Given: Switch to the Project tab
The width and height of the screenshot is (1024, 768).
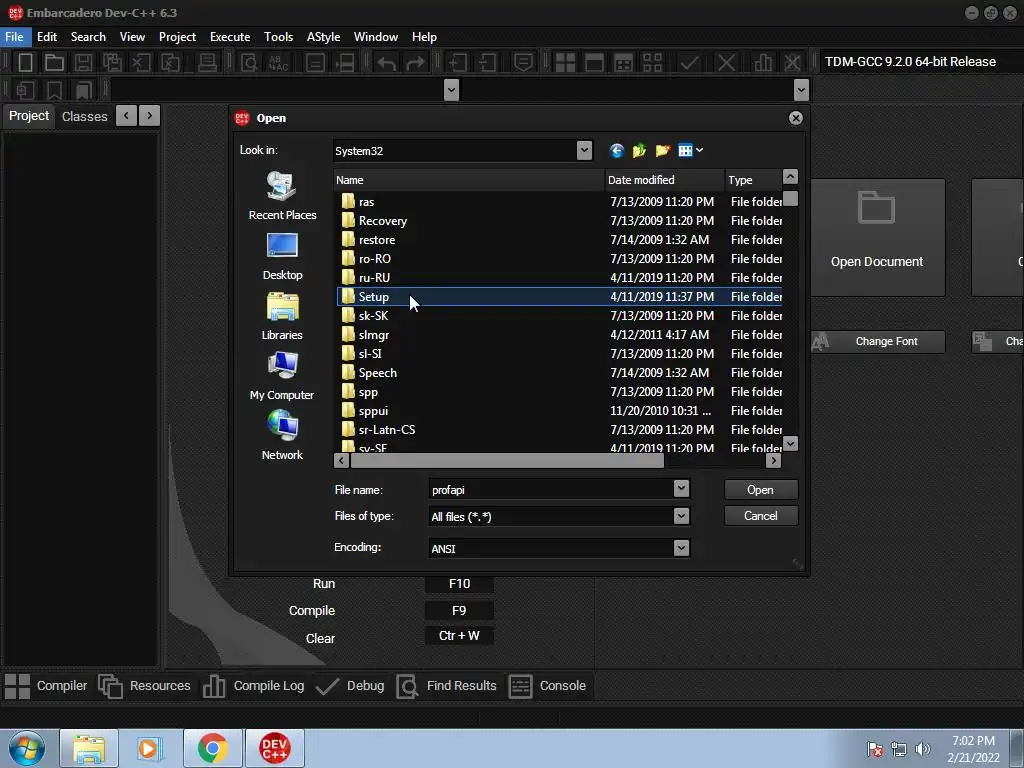Looking at the screenshot, I should pos(29,116).
